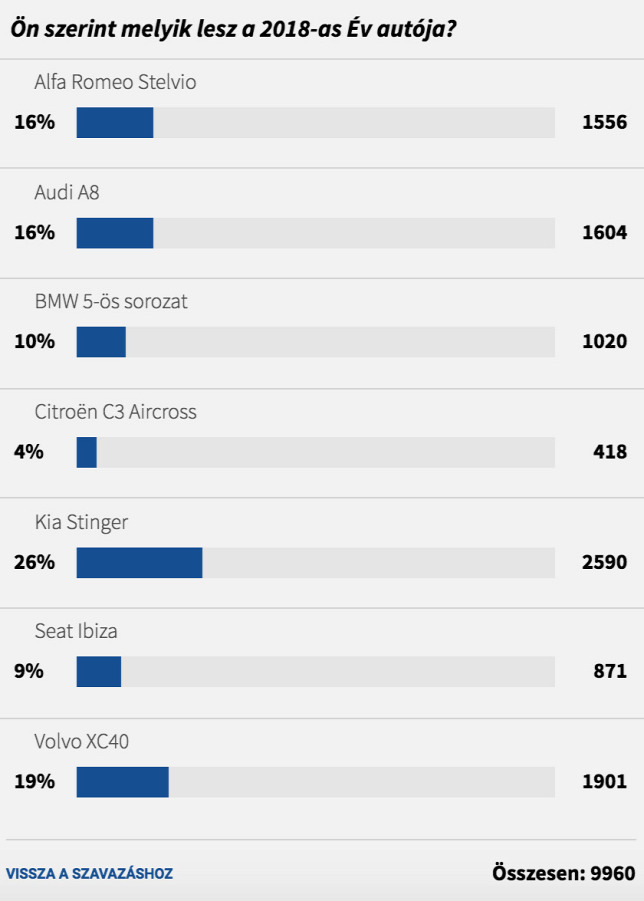Click the 'Összesen: 9960' total text
The width and height of the screenshot is (644, 901).
coord(564,873)
